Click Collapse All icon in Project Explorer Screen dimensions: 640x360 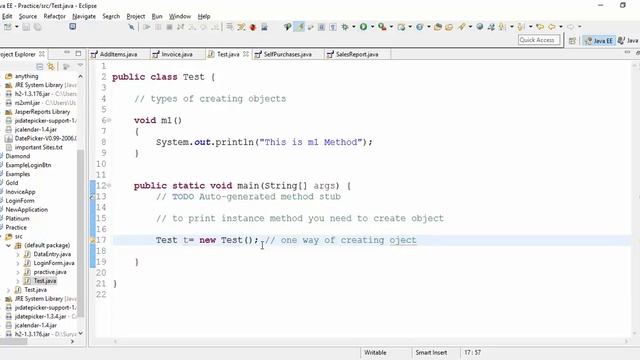(x=40, y=66)
